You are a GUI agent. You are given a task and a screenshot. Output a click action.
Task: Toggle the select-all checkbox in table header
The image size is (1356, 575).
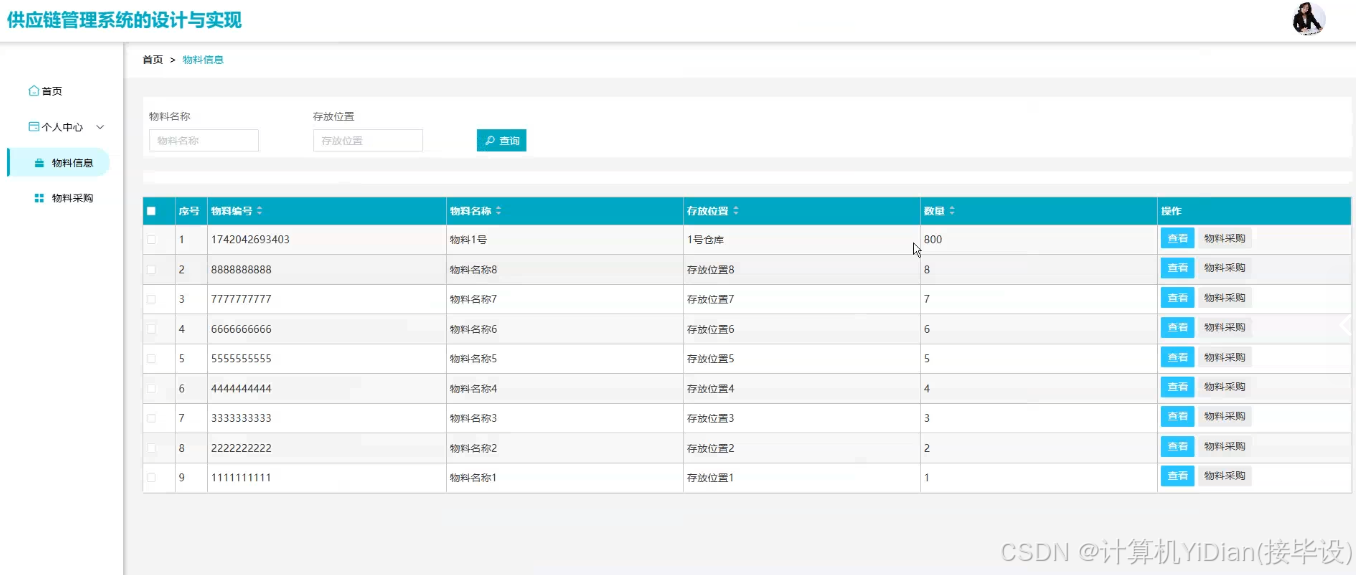pyautogui.click(x=151, y=211)
